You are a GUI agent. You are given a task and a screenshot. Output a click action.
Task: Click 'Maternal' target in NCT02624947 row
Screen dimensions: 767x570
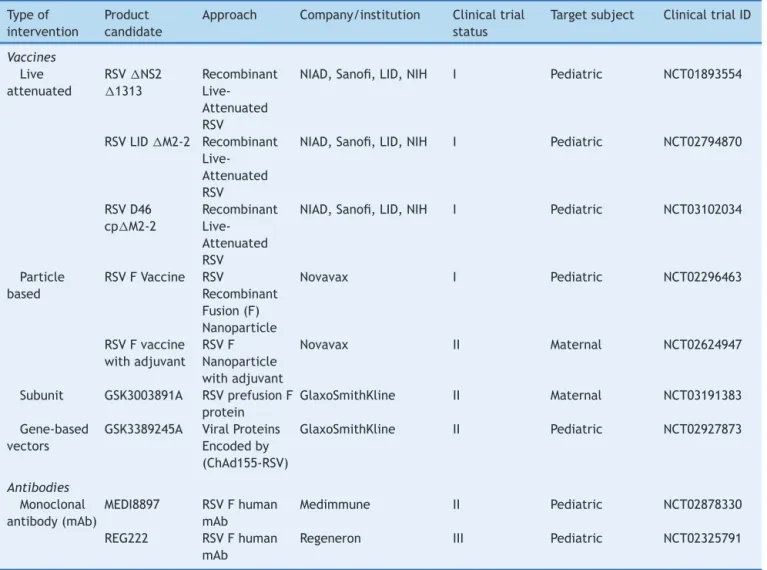[576, 344]
